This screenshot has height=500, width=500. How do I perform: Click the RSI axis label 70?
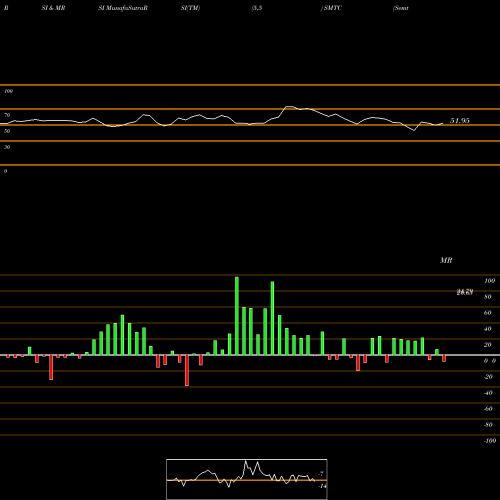[7, 115]
